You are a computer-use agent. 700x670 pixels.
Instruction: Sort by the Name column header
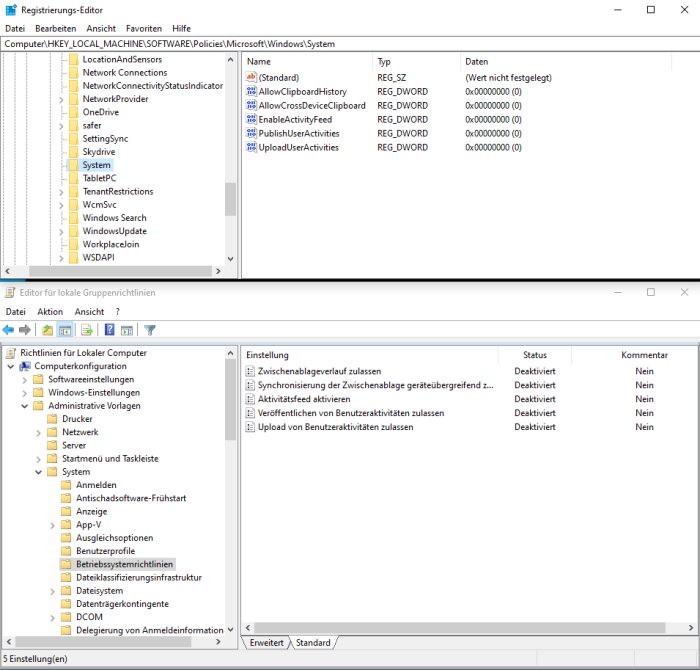click(308, 62)
